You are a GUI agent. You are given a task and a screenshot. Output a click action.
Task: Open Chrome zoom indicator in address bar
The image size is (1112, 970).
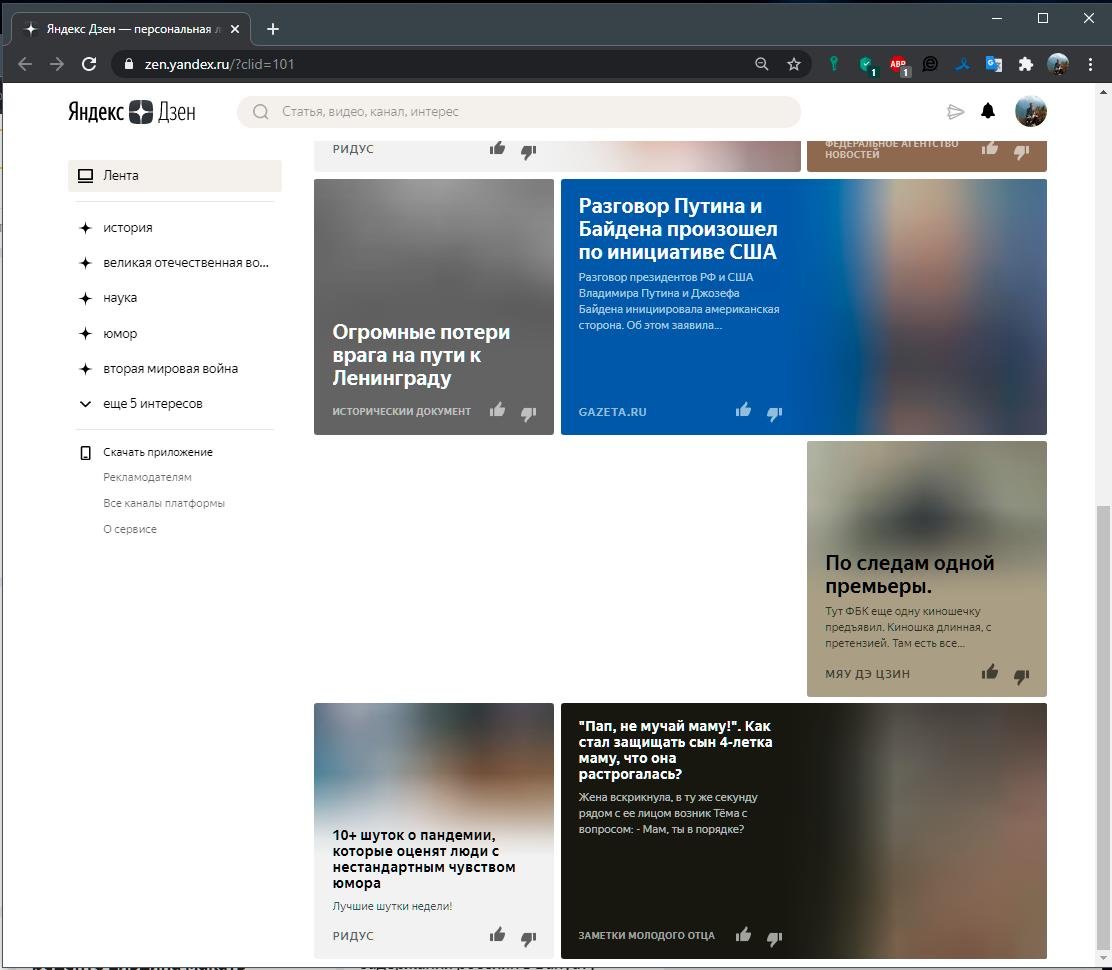pyautogui.click(x=762, y=64)
